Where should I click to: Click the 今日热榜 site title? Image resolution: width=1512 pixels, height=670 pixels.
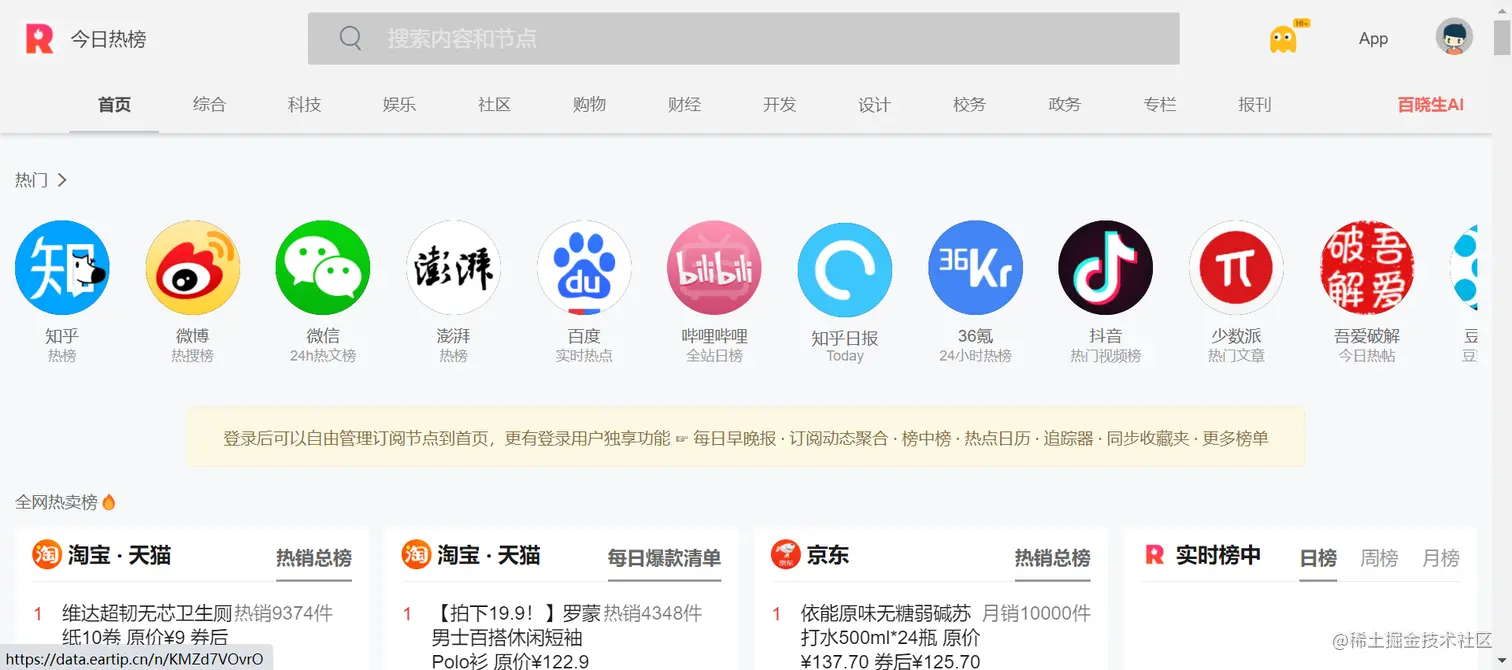[x=108, y=39]
